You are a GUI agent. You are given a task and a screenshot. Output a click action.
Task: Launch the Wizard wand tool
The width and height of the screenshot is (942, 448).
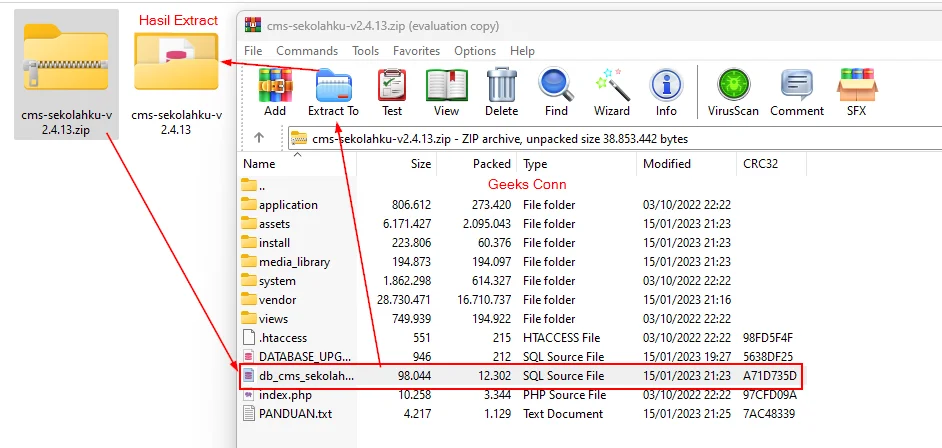pos(612,85)
